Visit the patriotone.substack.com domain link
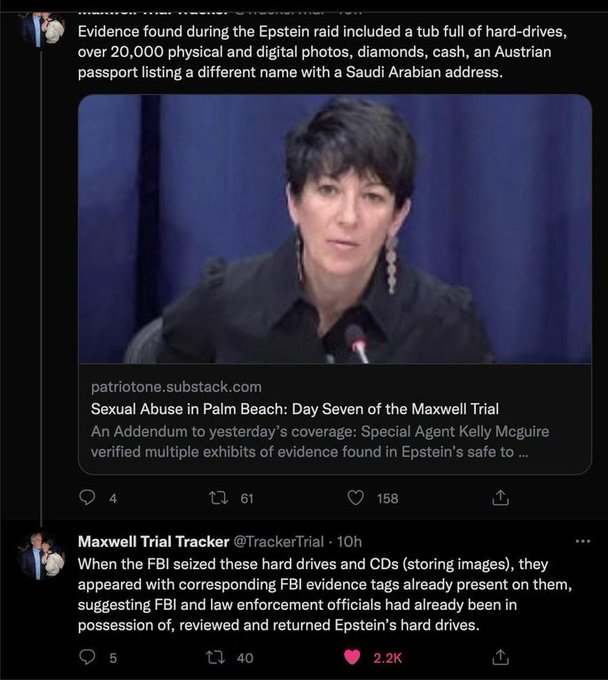The height and width of the screenshot is (680, 608). point(176,386)
